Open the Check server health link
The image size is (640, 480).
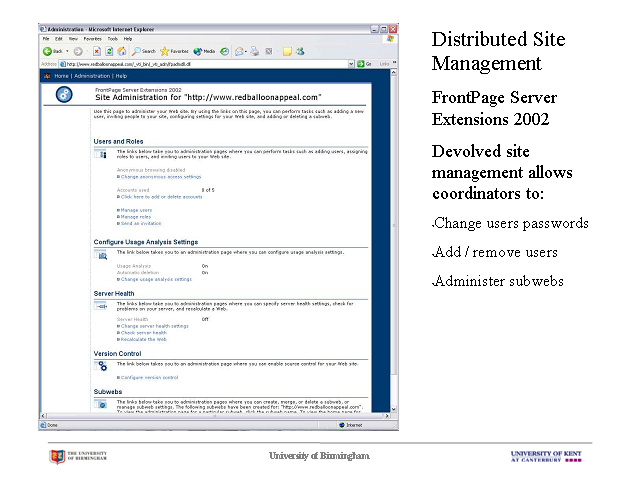(143, 333)
